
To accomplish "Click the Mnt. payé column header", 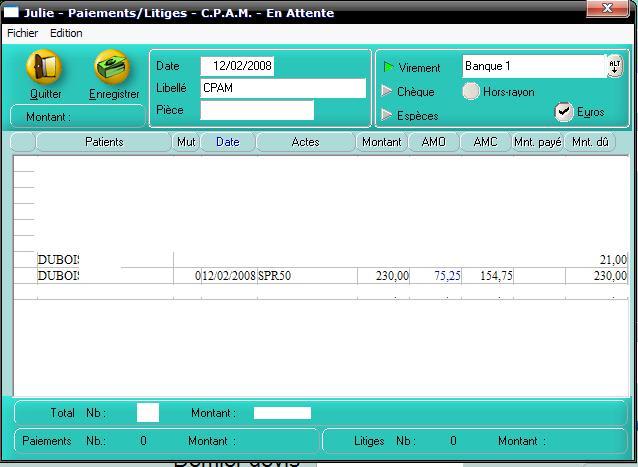I will [537, 142].
